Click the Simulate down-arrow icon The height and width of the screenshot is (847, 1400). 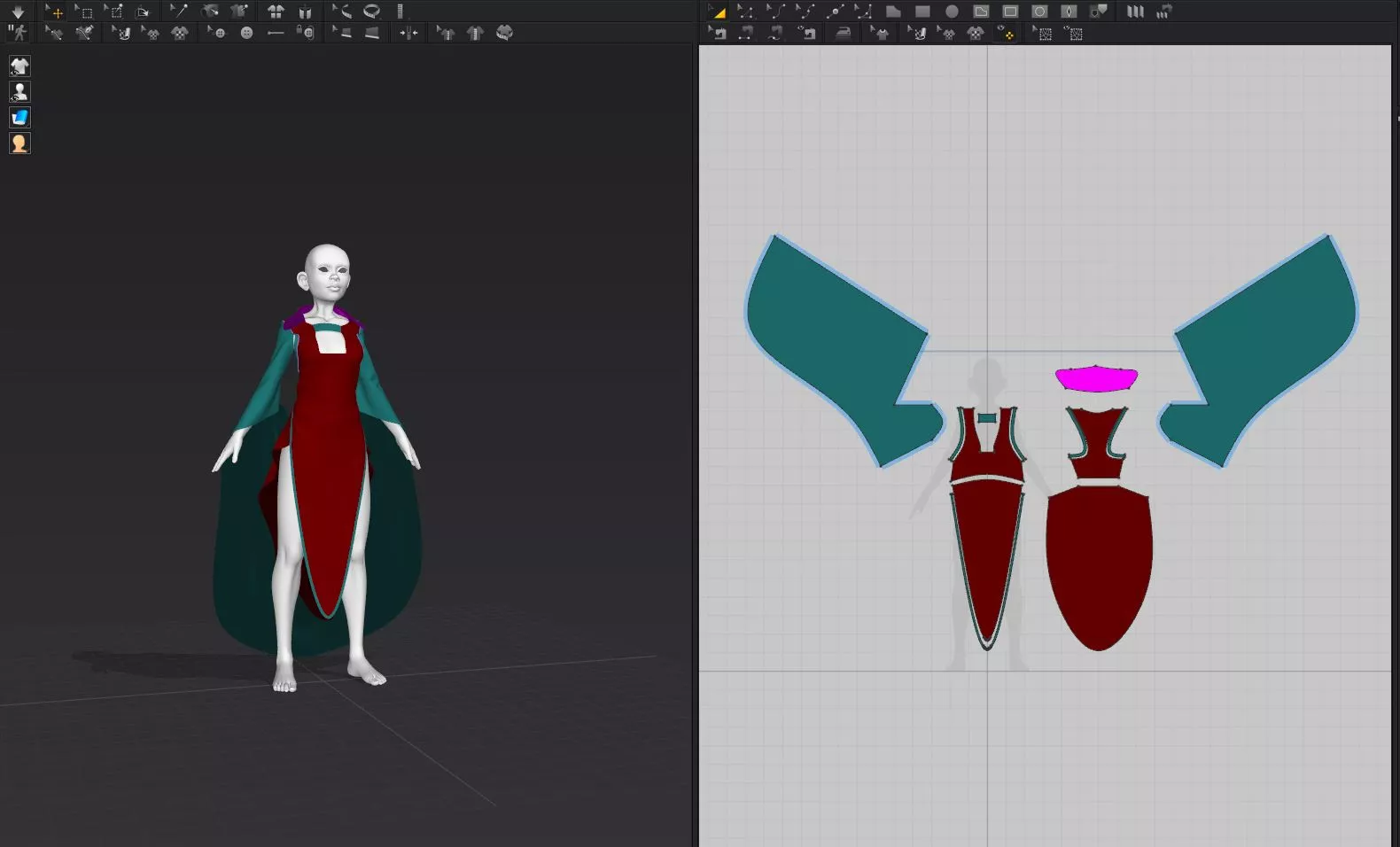point(18,12)
